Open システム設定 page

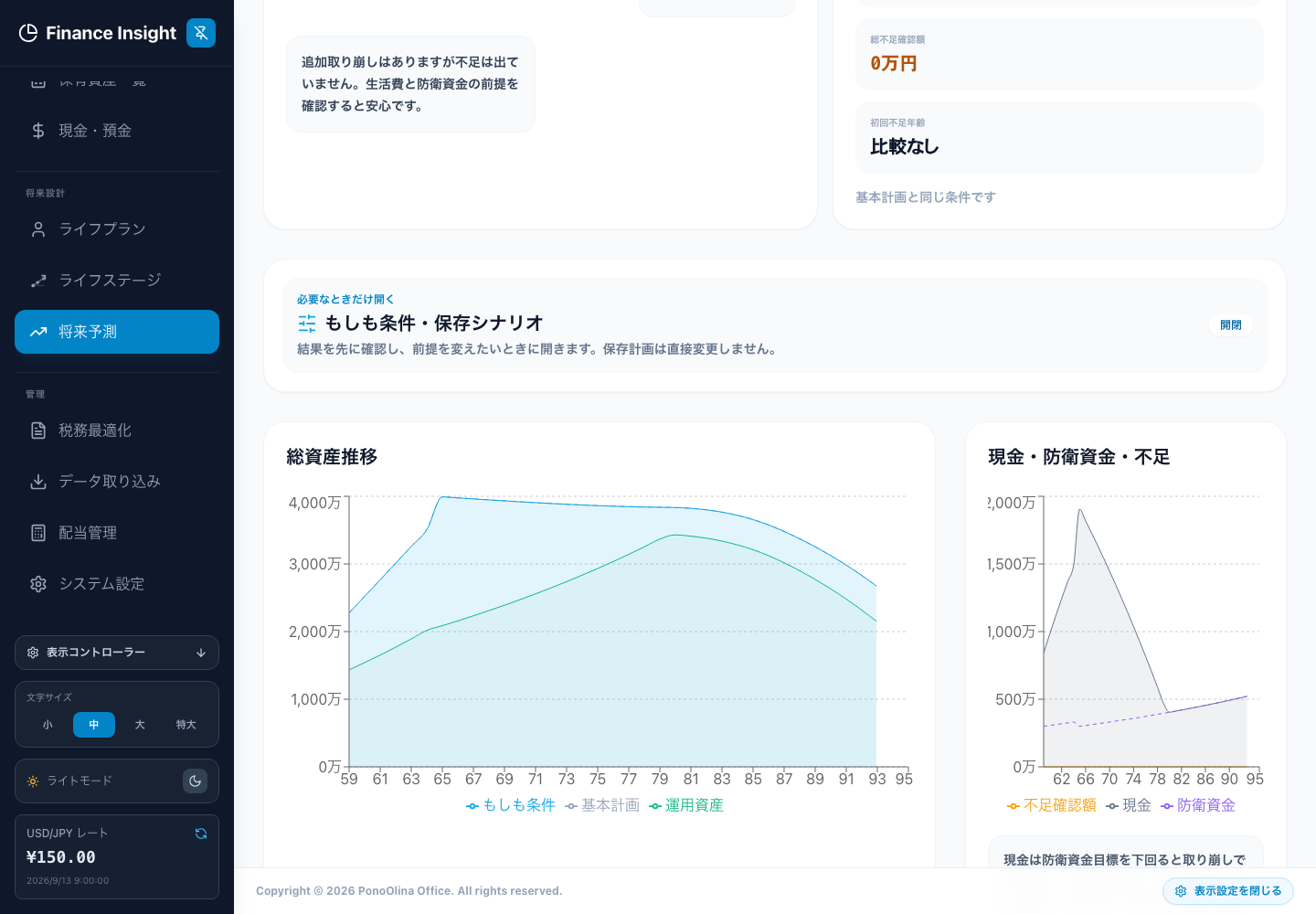coord(117,584)
